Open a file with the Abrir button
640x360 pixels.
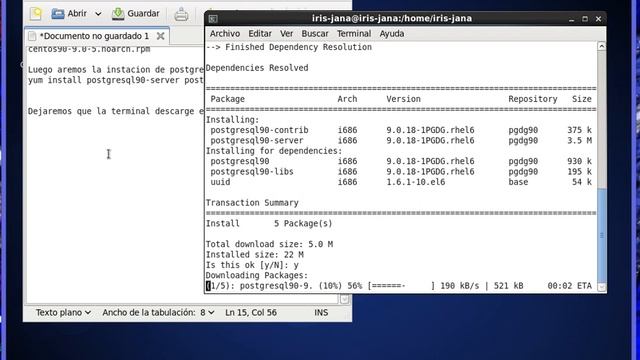point(69,13)
